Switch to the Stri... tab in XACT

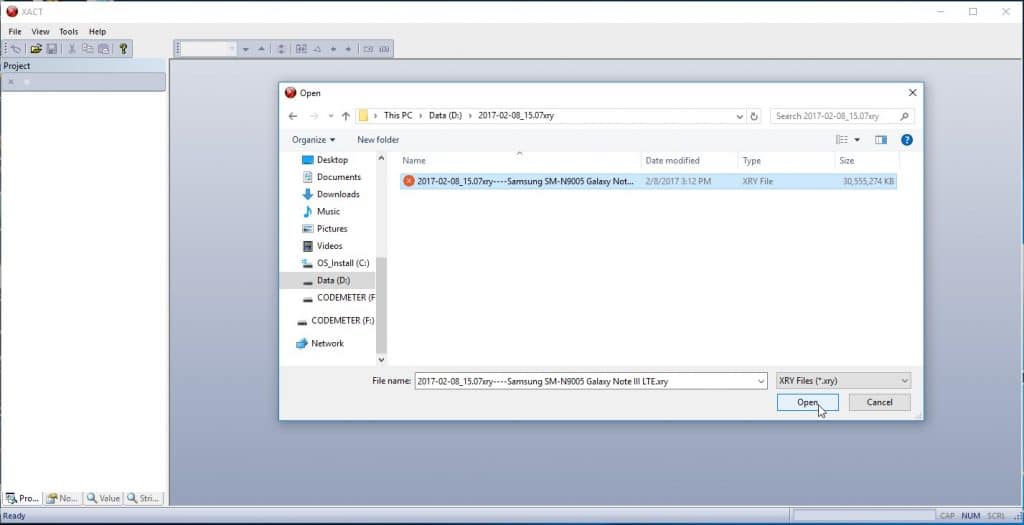tap(143, 498)
